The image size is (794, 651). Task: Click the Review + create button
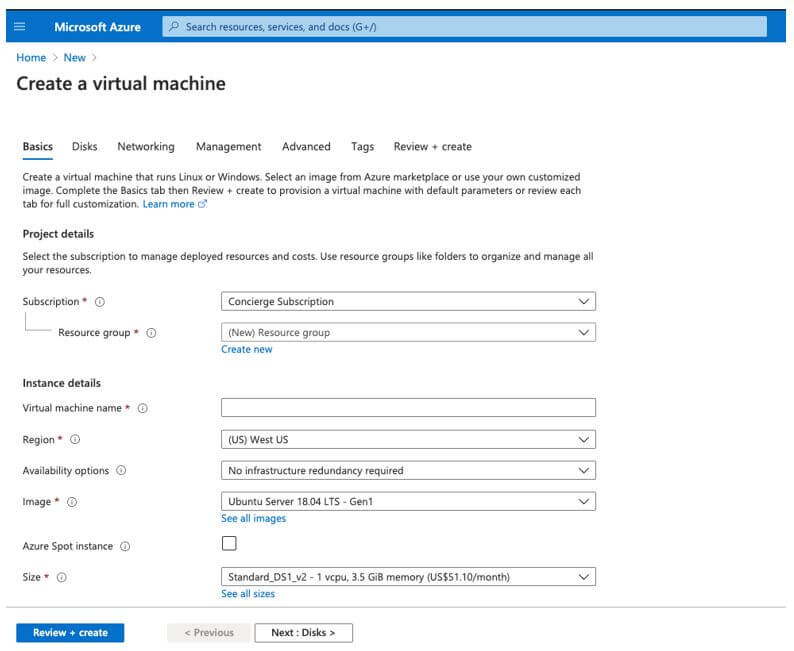pyautogui.click(x=70, y=633)
